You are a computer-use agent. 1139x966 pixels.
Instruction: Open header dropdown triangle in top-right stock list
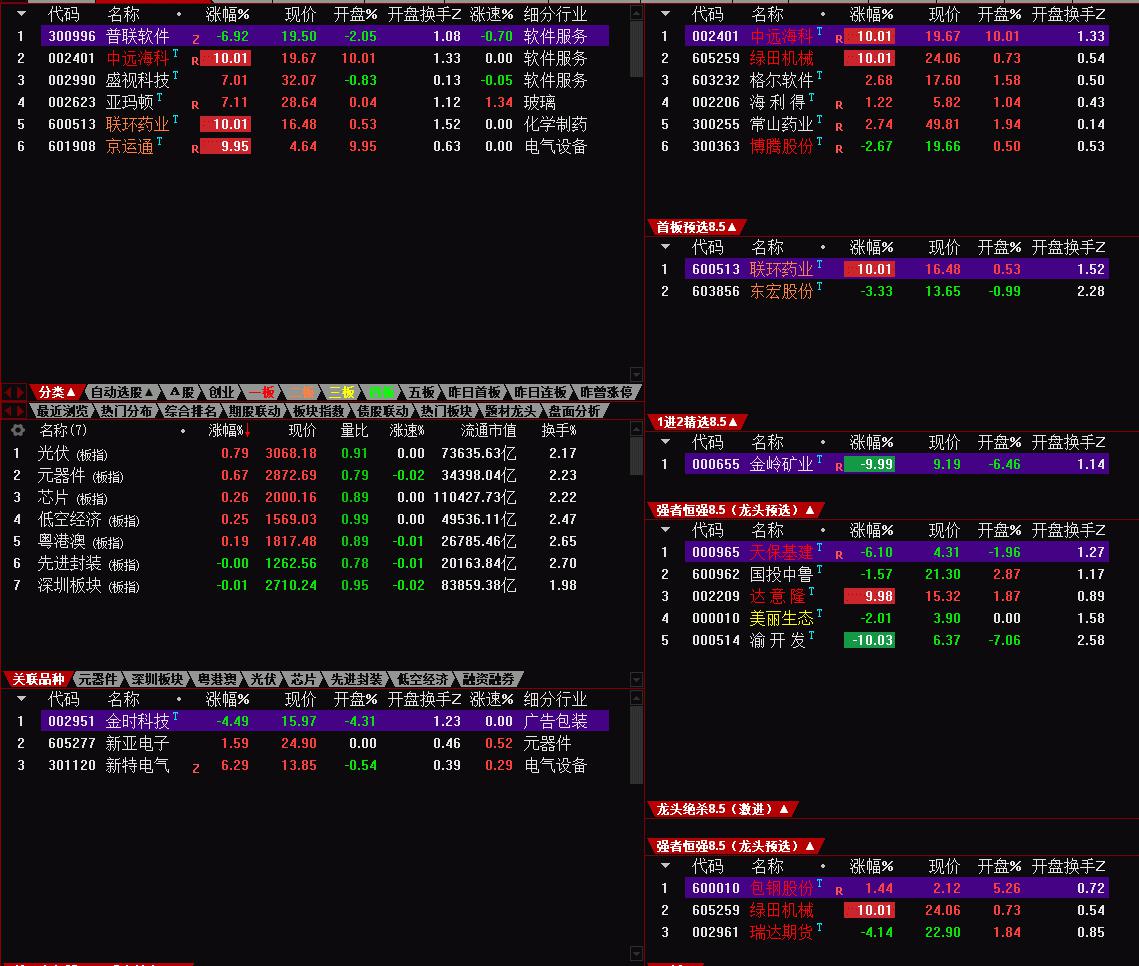[x=665, y=14]
